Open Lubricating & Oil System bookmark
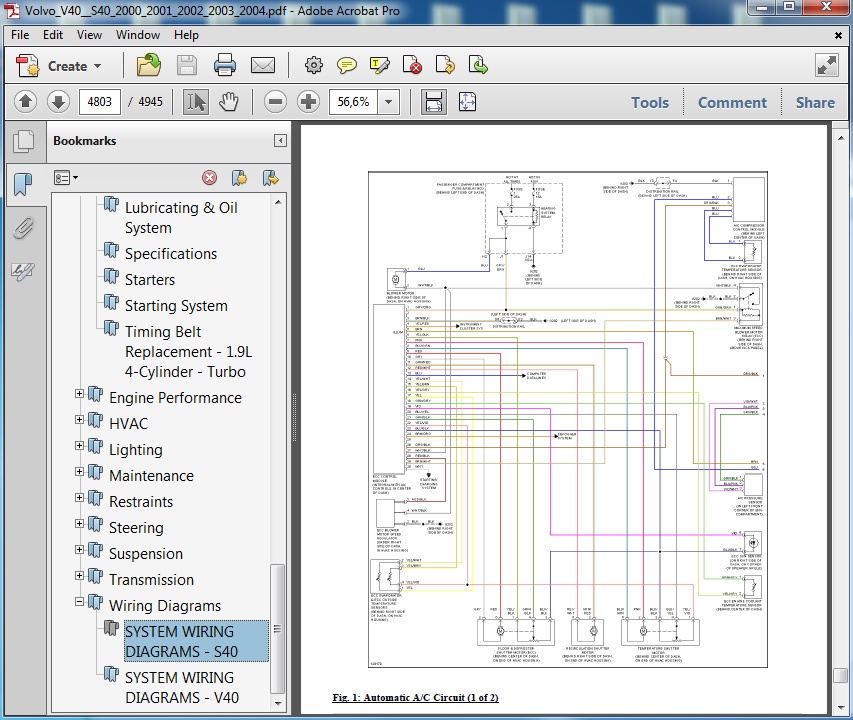Screen dimensions: 853x720 181,218
